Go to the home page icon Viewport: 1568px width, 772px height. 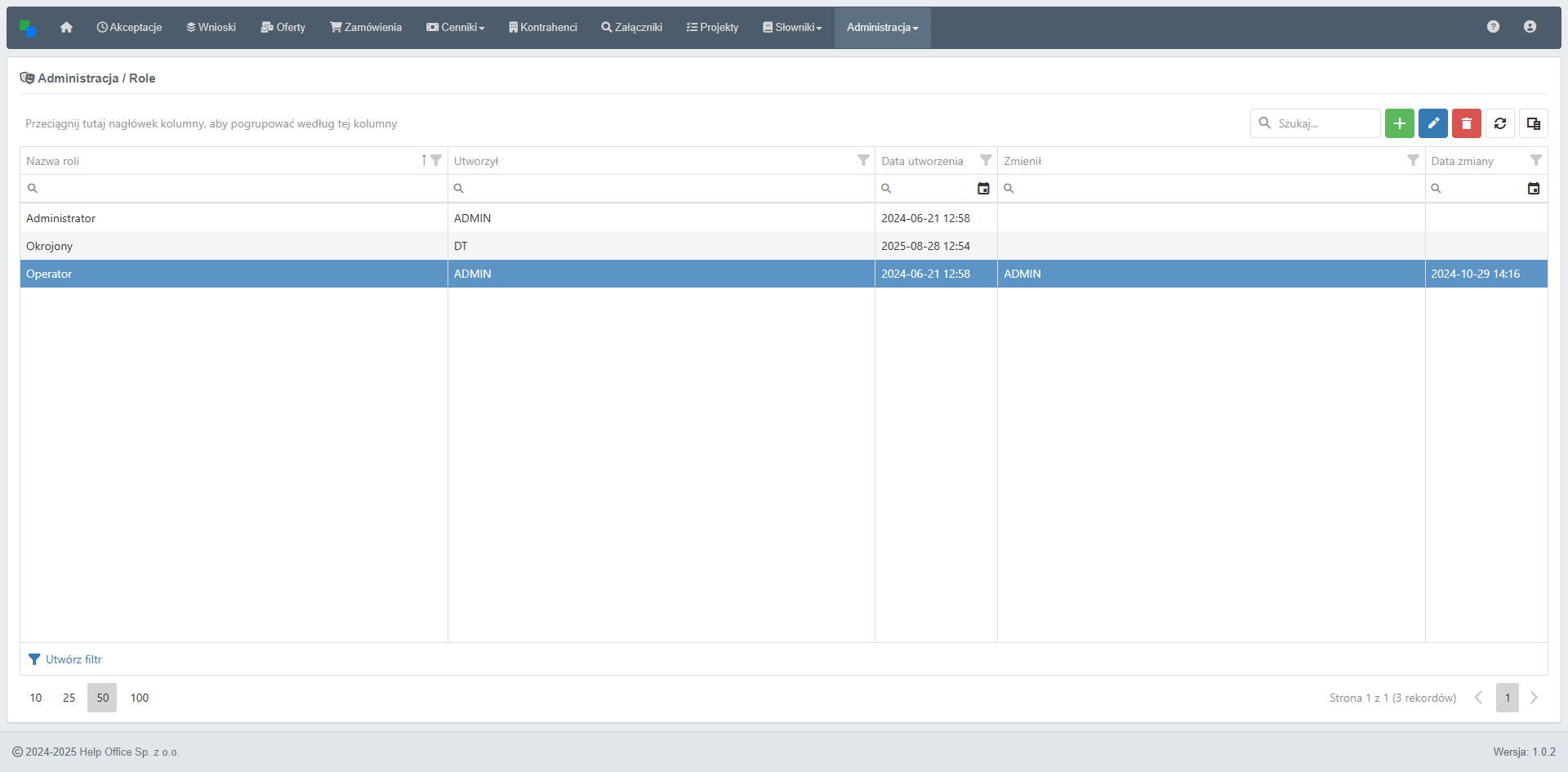(66, 28)
